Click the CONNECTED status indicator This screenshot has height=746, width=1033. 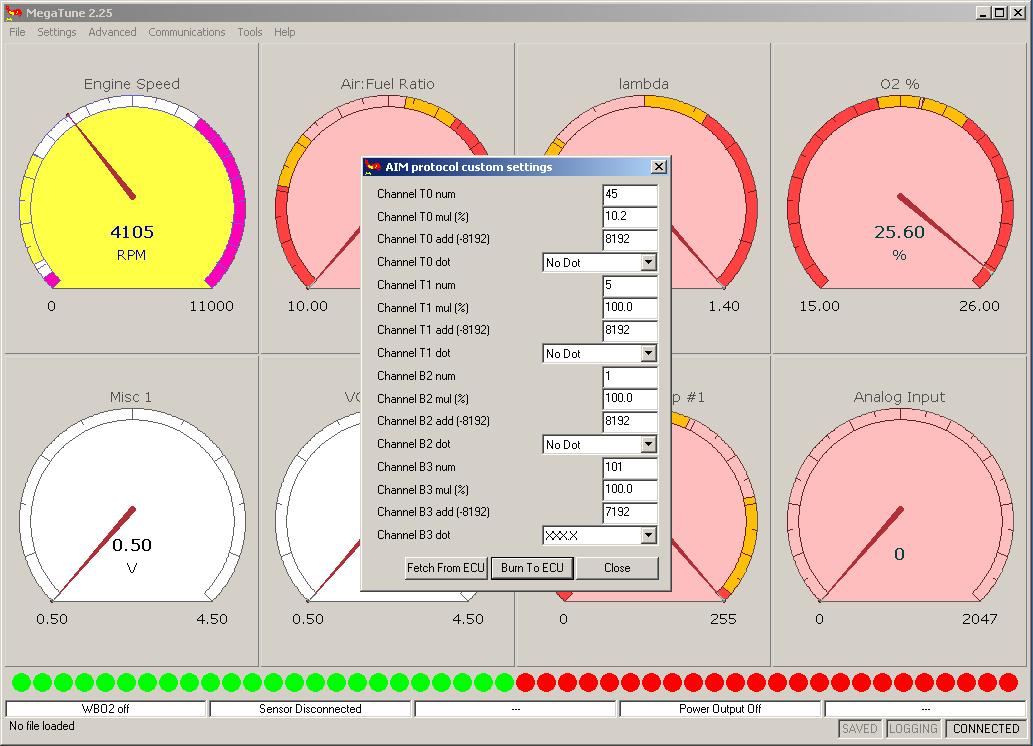click(986, 729)
